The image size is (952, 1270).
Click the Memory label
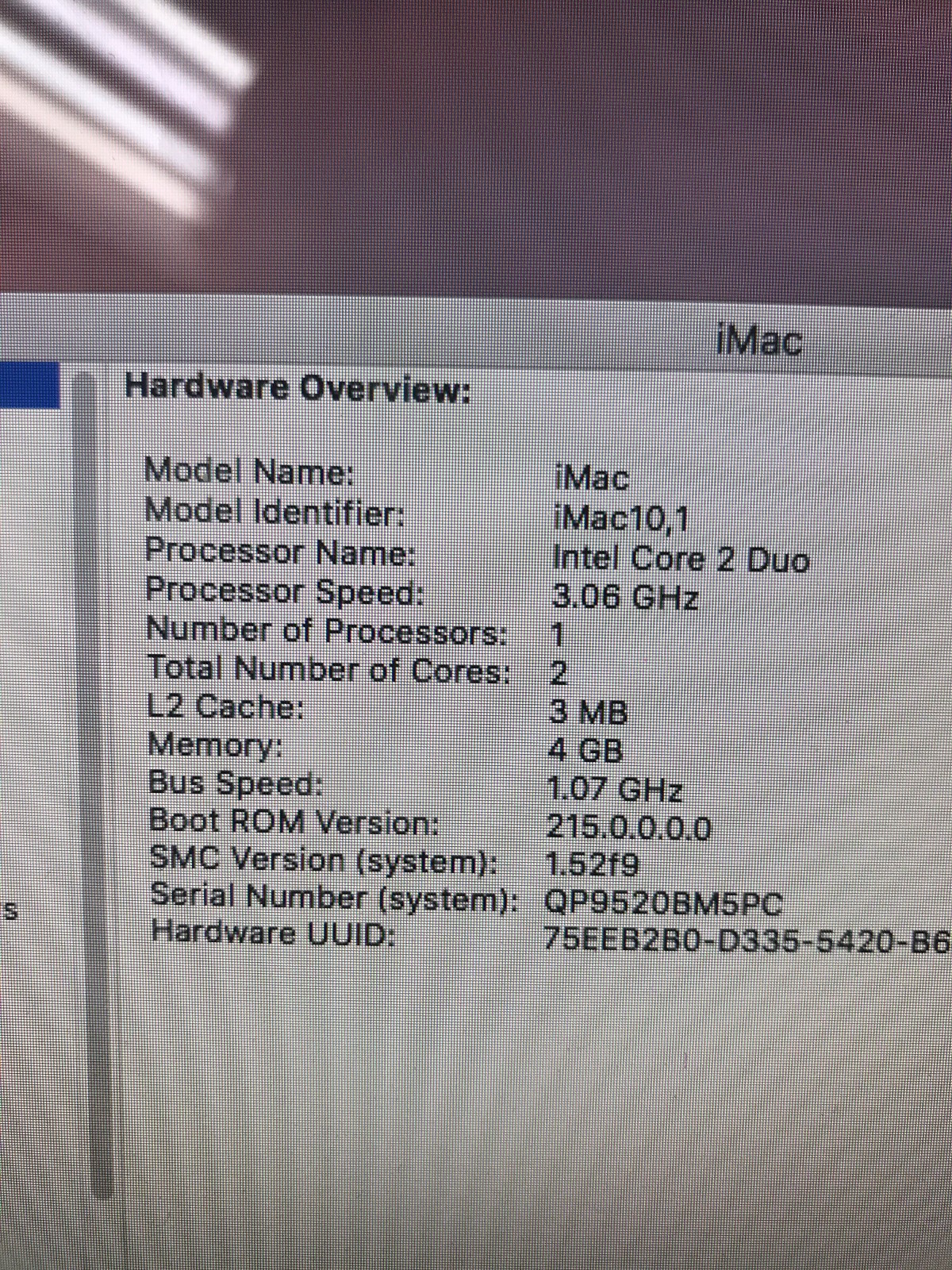pos(216,745)
